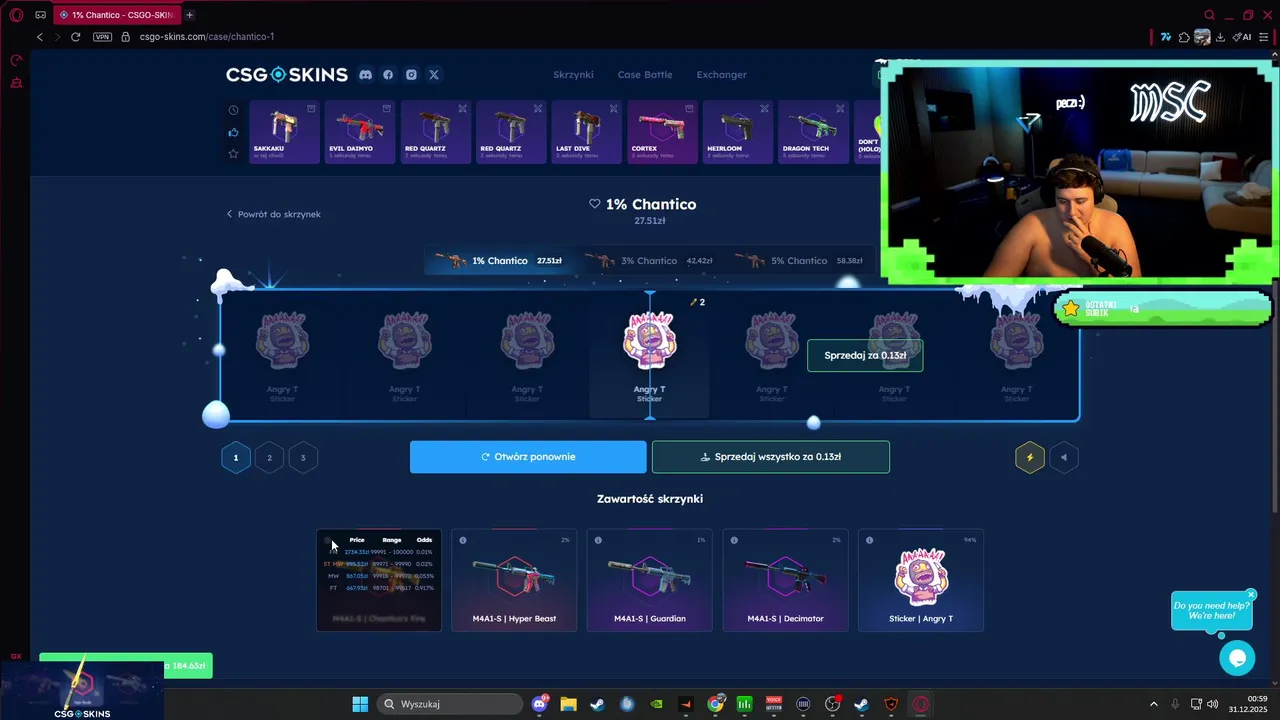Image resolution: width=1280 pixels, height=720 pixels.
Task: Show info for M4A1-S Guardian
Action: click(598, 540)
